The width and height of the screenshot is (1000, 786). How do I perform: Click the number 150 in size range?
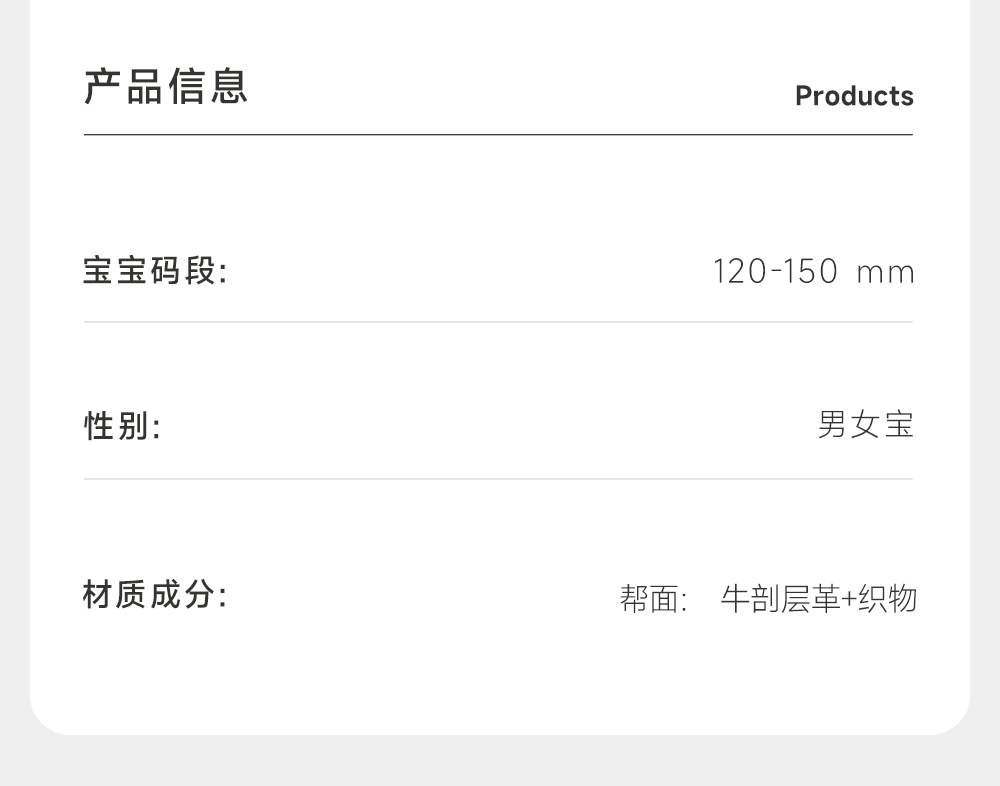811,271
